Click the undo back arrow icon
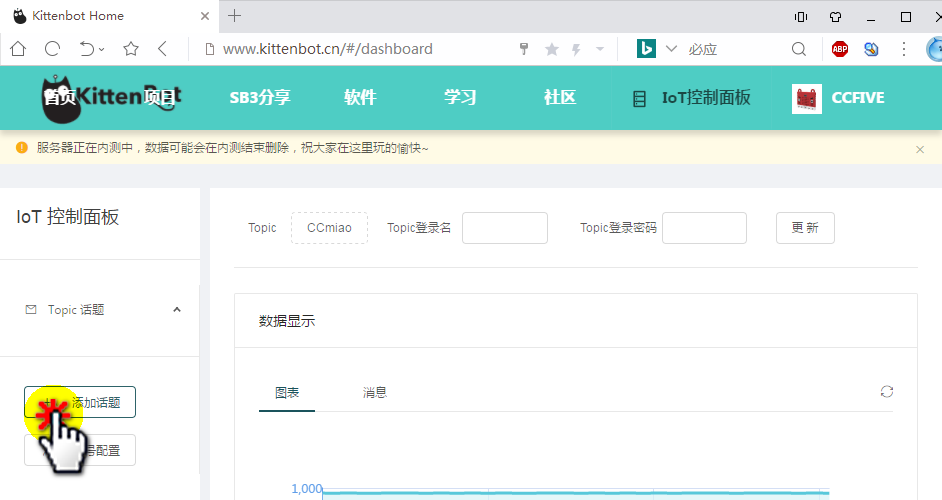Viewport: 942px width, 500px height. tap(87, 49)
